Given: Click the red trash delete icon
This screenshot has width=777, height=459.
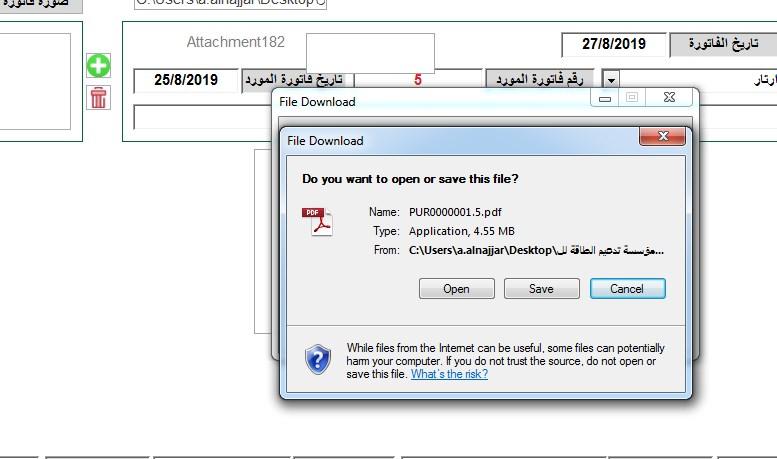Looking at the screenshot, I should click(x=98, y=97).
